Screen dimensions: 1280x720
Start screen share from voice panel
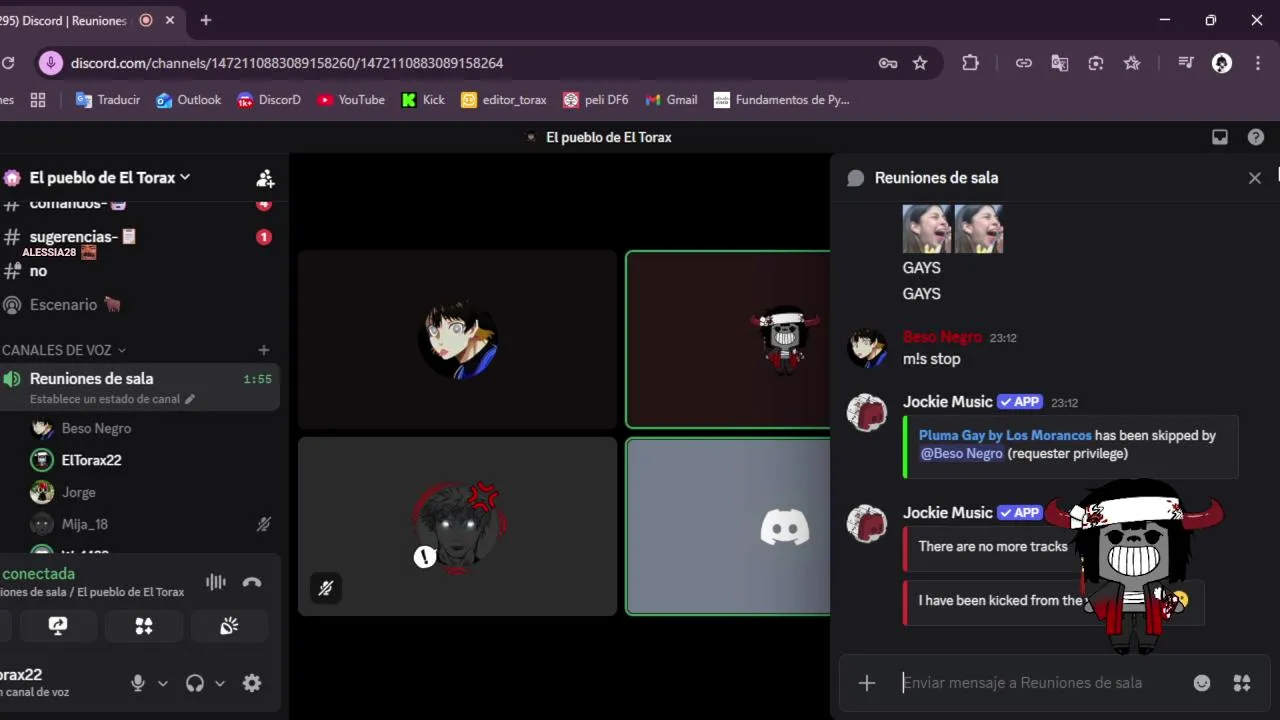[58, 626]
